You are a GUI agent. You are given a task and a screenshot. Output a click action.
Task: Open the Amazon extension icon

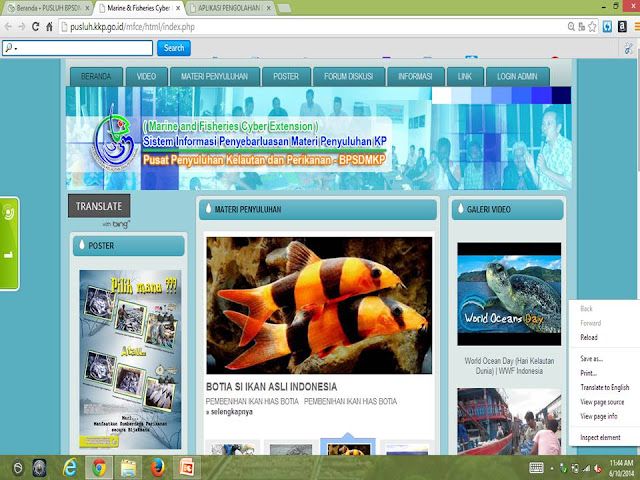pyautogui.click(x=622, y=27)
